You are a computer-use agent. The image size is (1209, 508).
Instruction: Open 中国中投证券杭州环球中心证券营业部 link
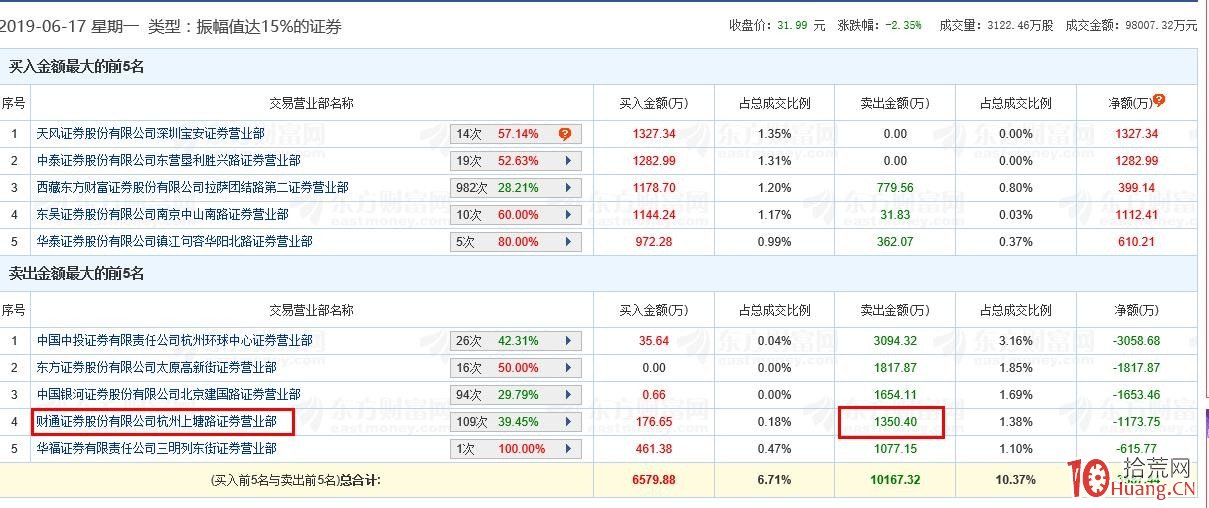click(174, 341)
